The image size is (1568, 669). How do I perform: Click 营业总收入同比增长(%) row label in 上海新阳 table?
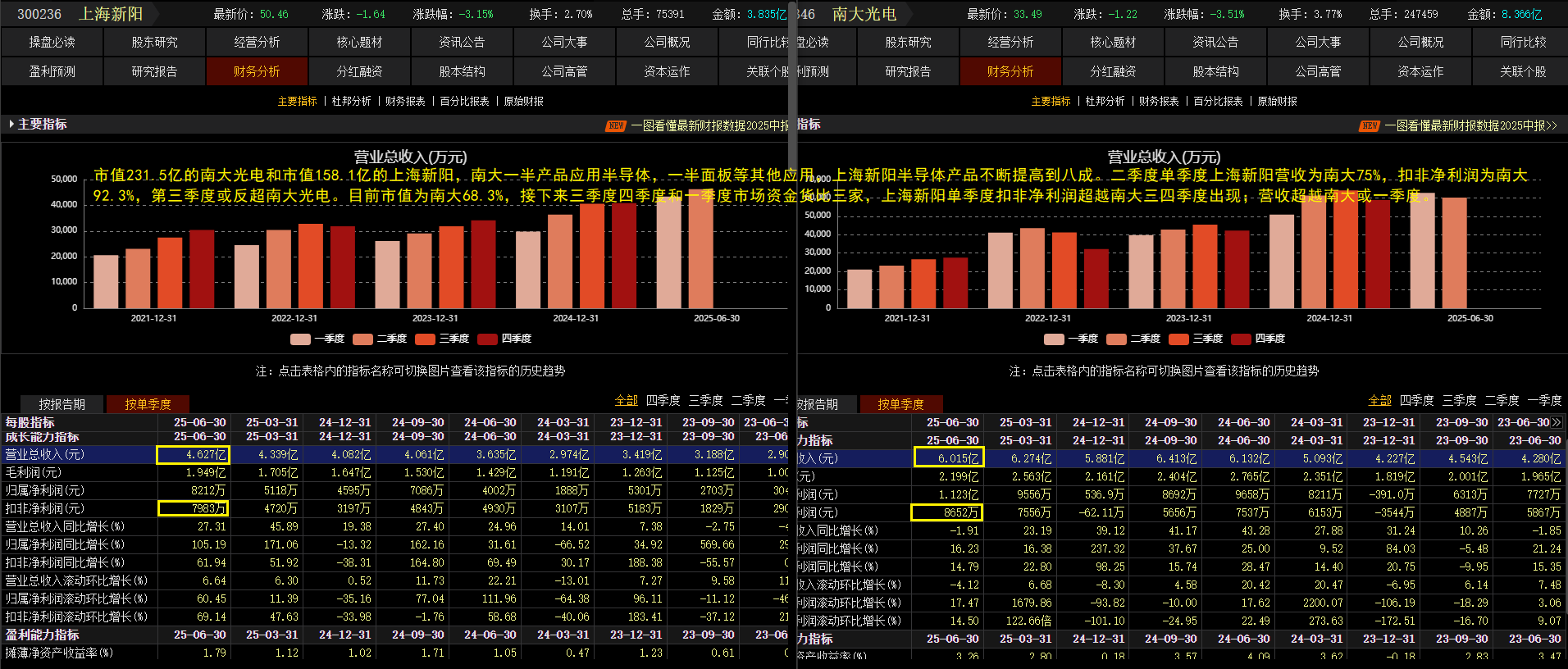point(65,526)
